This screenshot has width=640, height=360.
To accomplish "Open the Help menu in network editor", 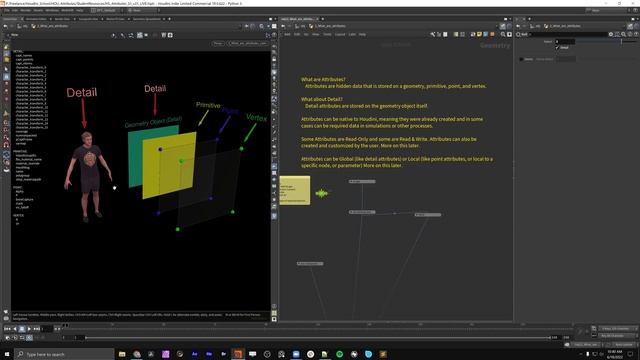I will click(x=362, y=35).
